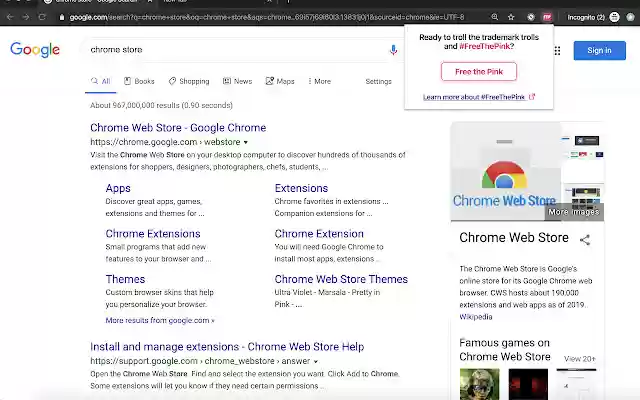Viewport: 640px width, 400px height.
Task: Click the dark circular extension icon in toolbar
Action: click(531, 17)
